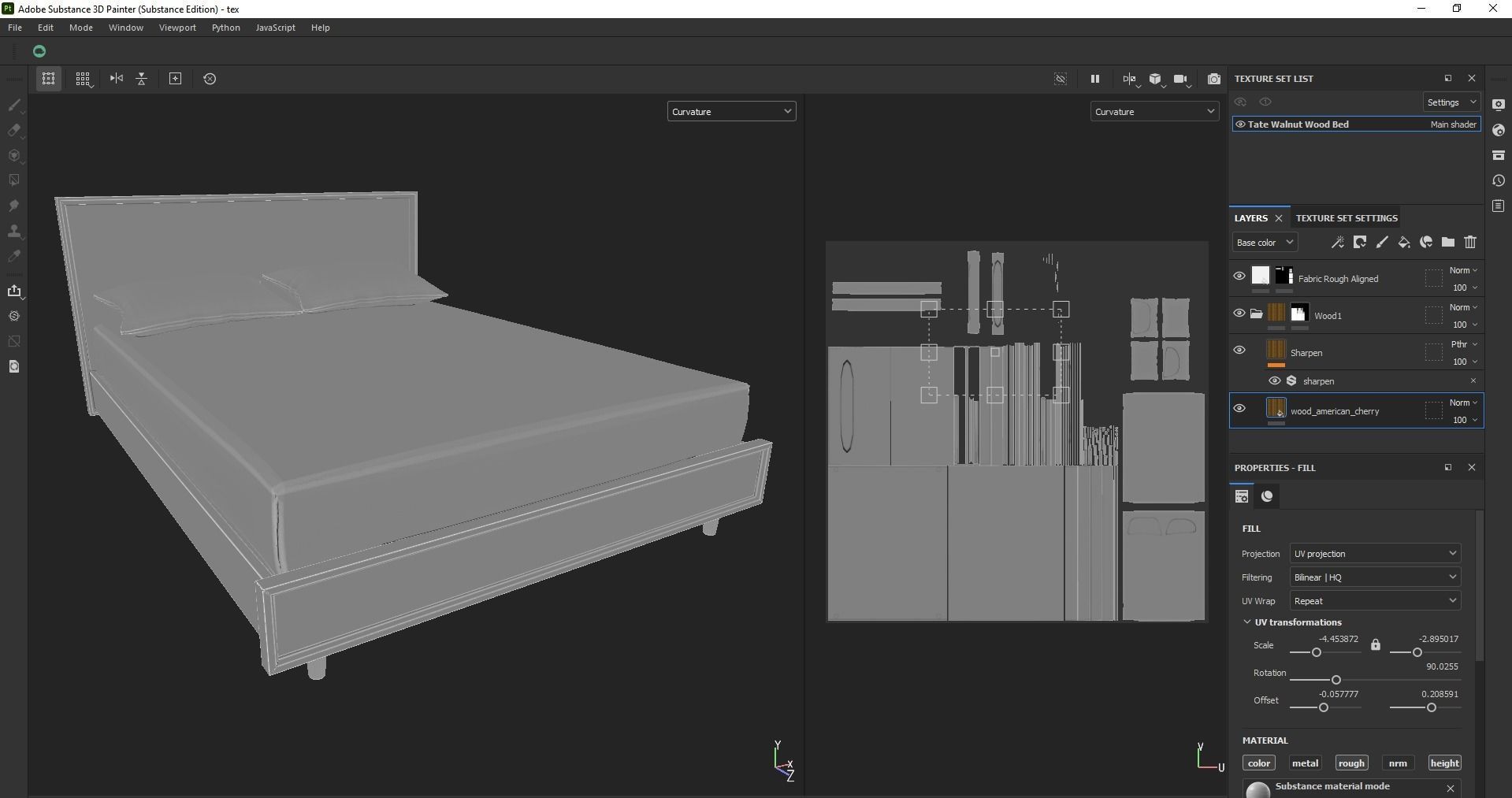Image resolution: width=1512 pixels, height=798 pixels.
Task: Click the reset view history icon
Action: pos(210,79)
